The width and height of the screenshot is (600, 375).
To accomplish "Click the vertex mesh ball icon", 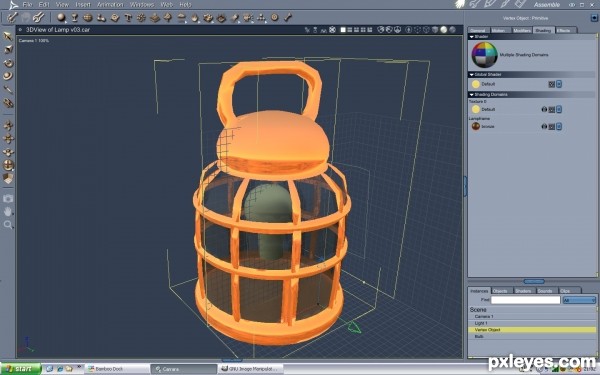I will point(88,17).
